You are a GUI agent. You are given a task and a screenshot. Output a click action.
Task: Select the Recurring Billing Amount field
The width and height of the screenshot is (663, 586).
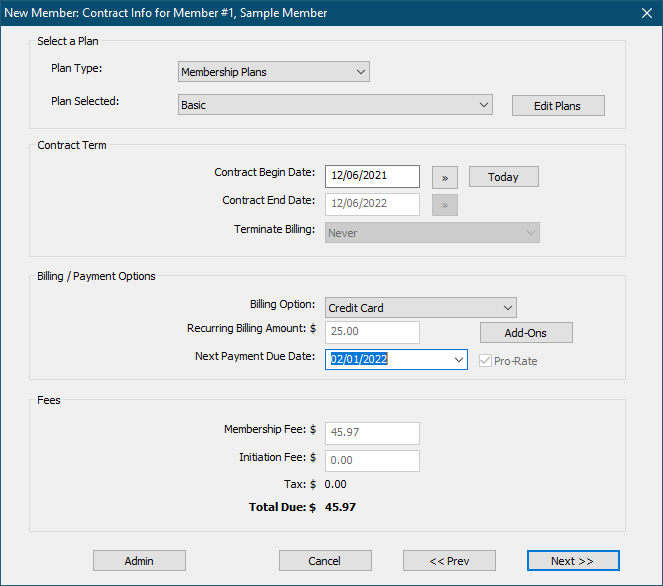click(372, 332)
